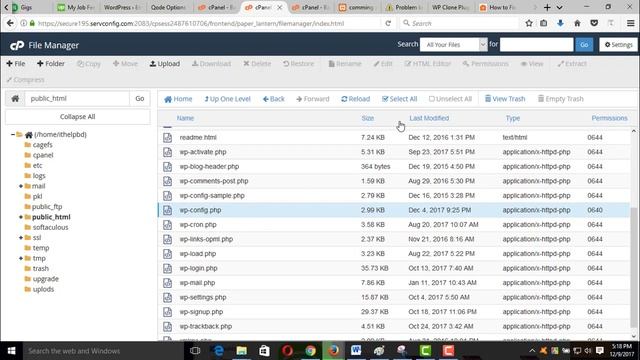Sort files by Type column

point(513,118)
